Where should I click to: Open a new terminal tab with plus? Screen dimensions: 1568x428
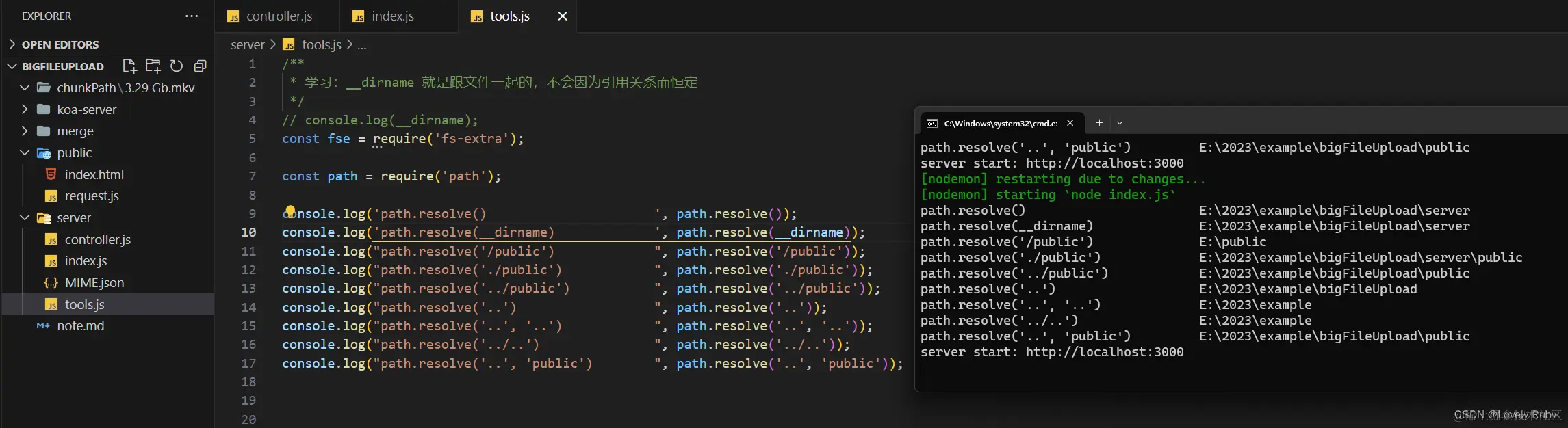tap(1099, 123)
